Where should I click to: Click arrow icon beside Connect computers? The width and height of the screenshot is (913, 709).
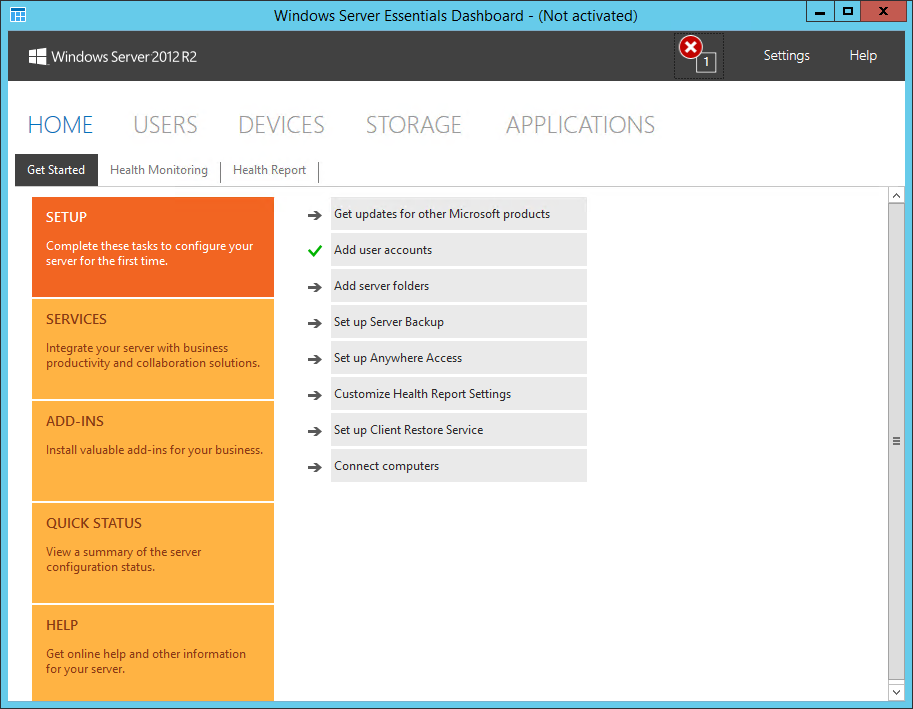click(314, 467)
